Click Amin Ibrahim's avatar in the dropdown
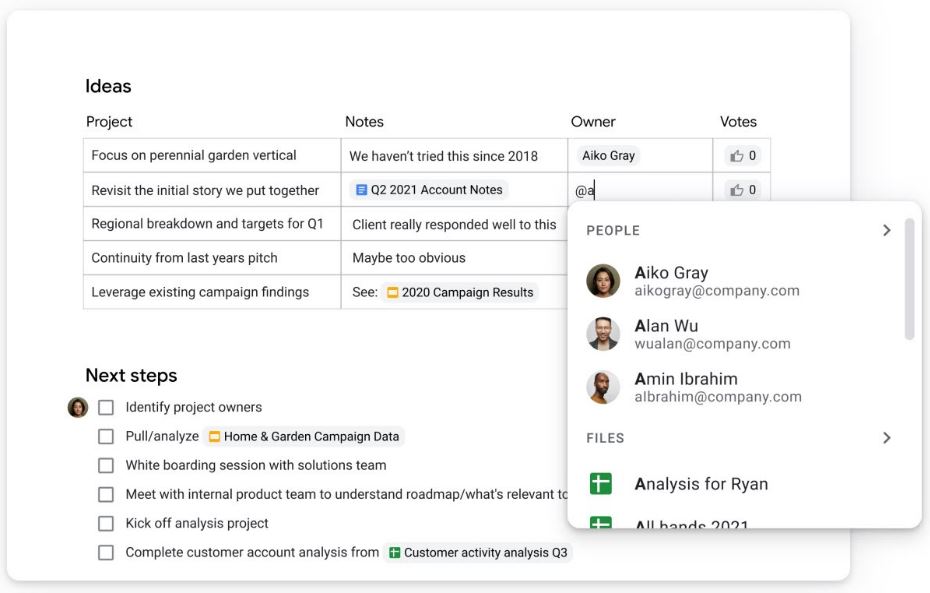 pyautogui.click(x=603, y=387)
